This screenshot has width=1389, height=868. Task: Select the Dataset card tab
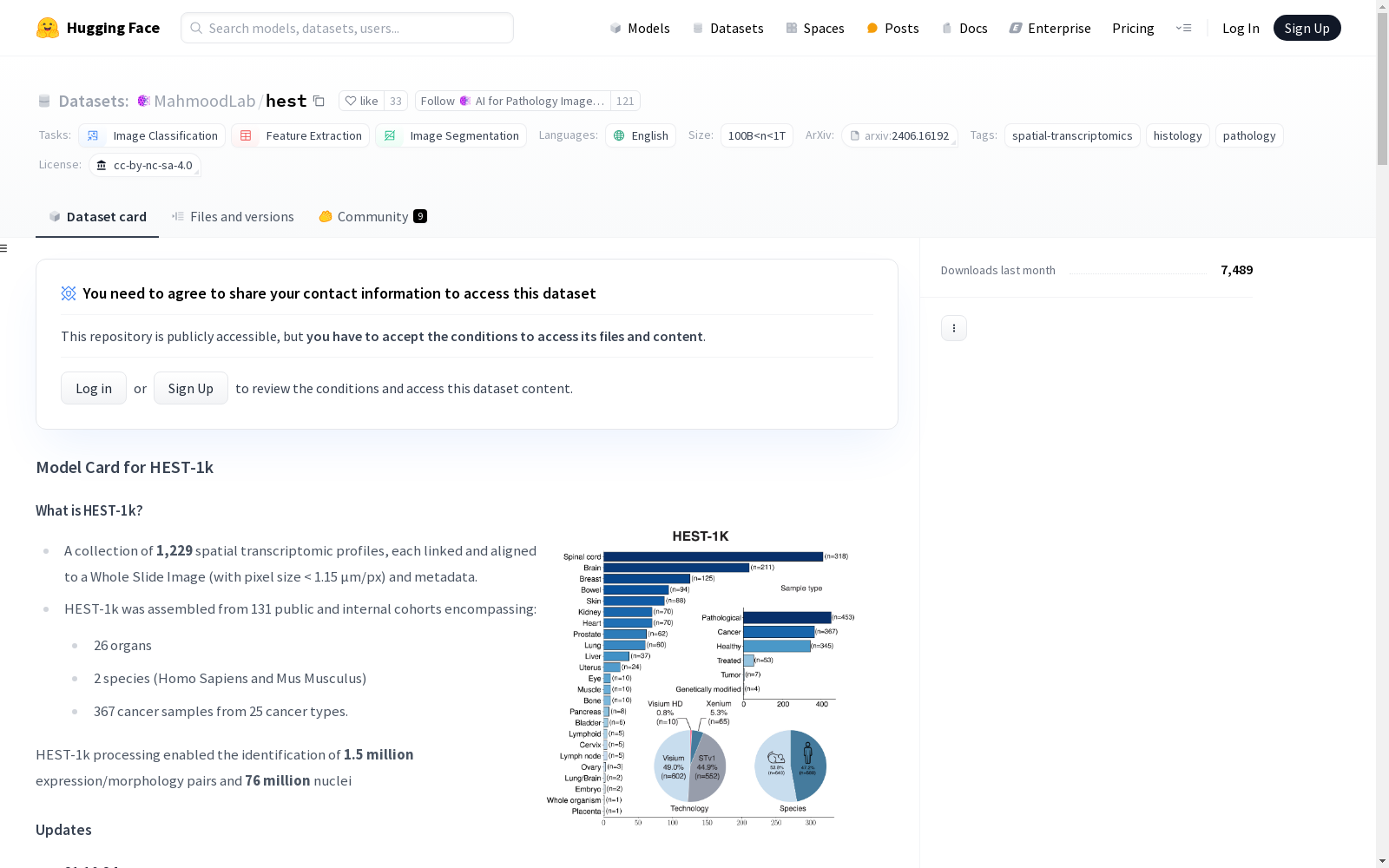tap(97, 217)
